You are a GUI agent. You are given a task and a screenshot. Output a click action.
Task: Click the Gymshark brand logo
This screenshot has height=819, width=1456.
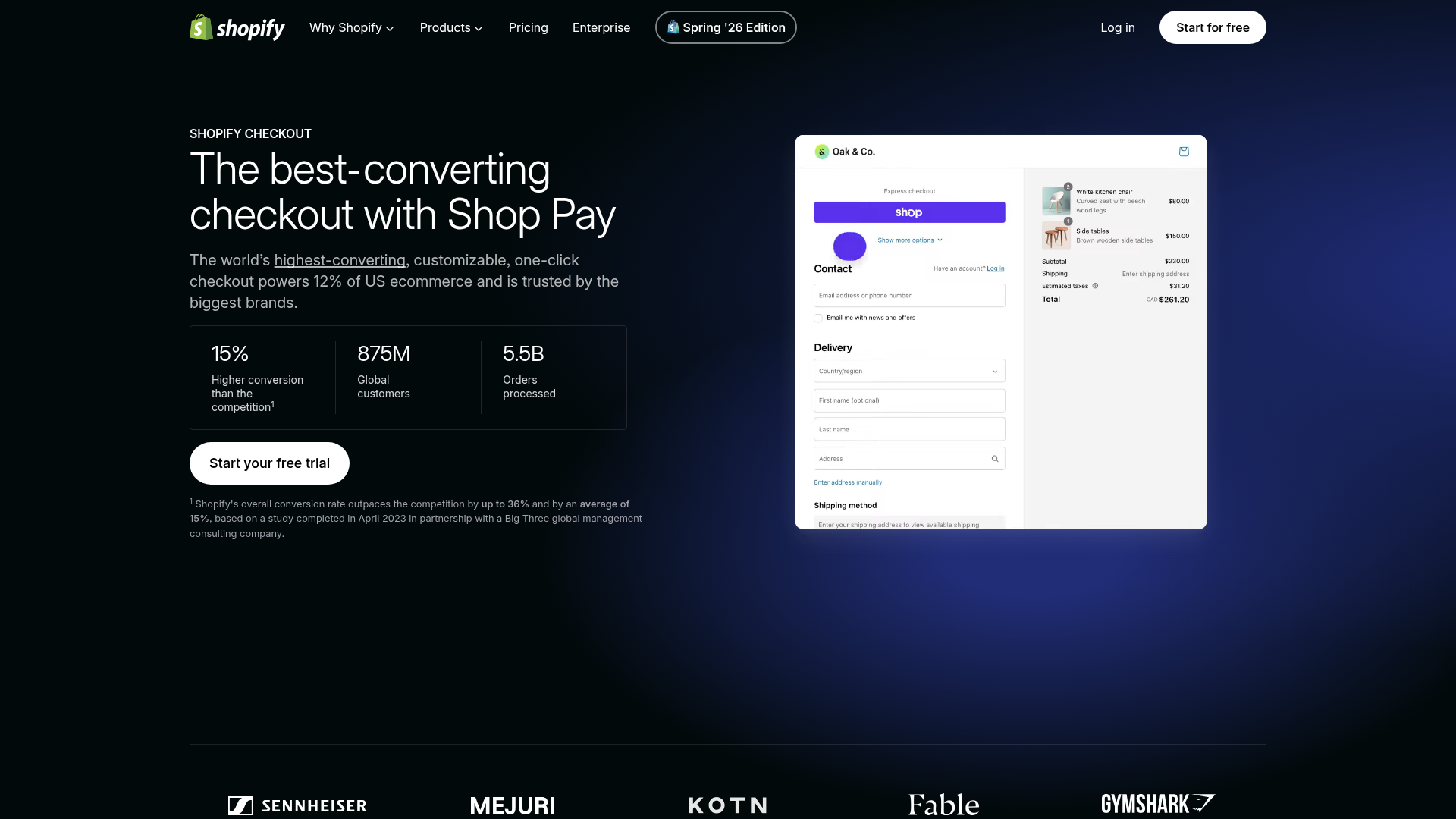1158,804
